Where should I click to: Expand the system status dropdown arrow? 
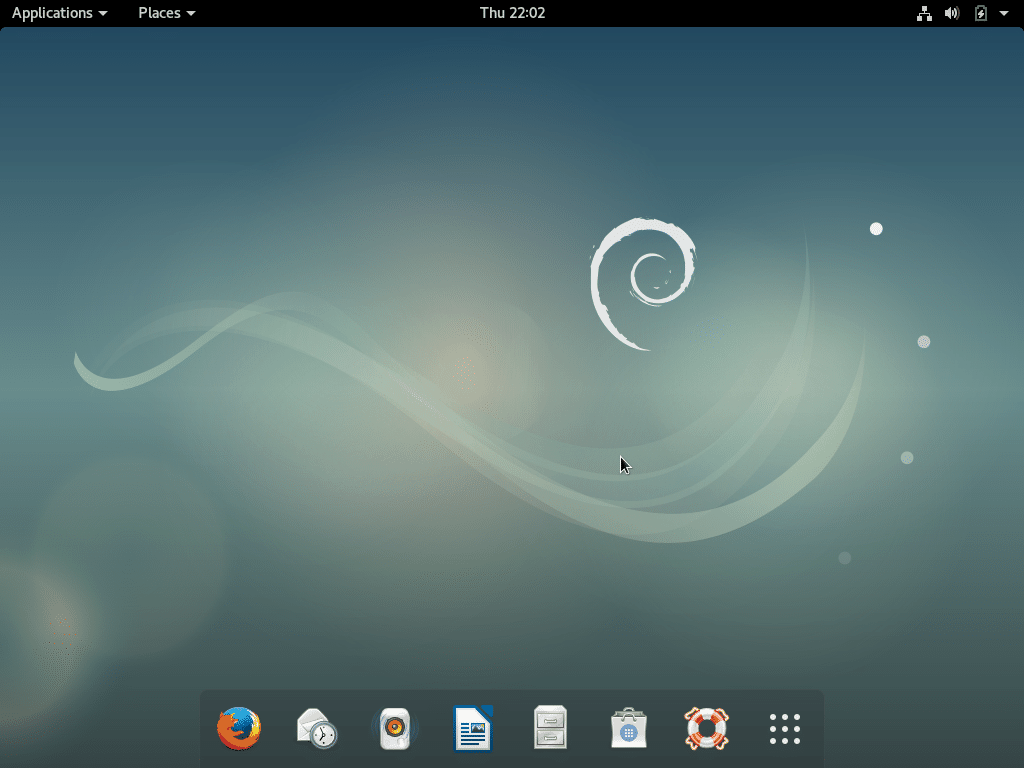(1003, 13)
